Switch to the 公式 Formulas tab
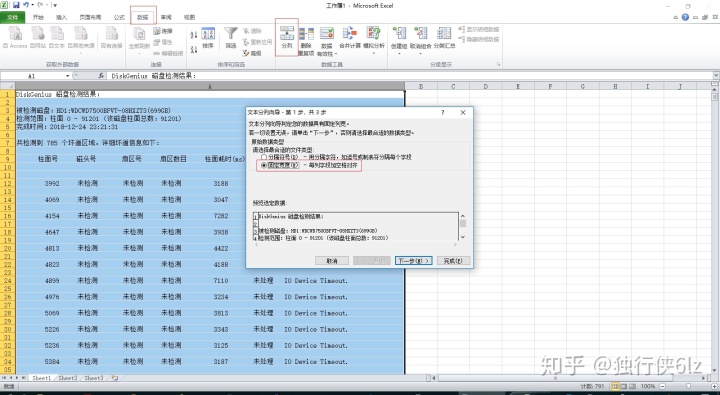The width and height of the screenshot is (720, 395). [x=119, y=17]
